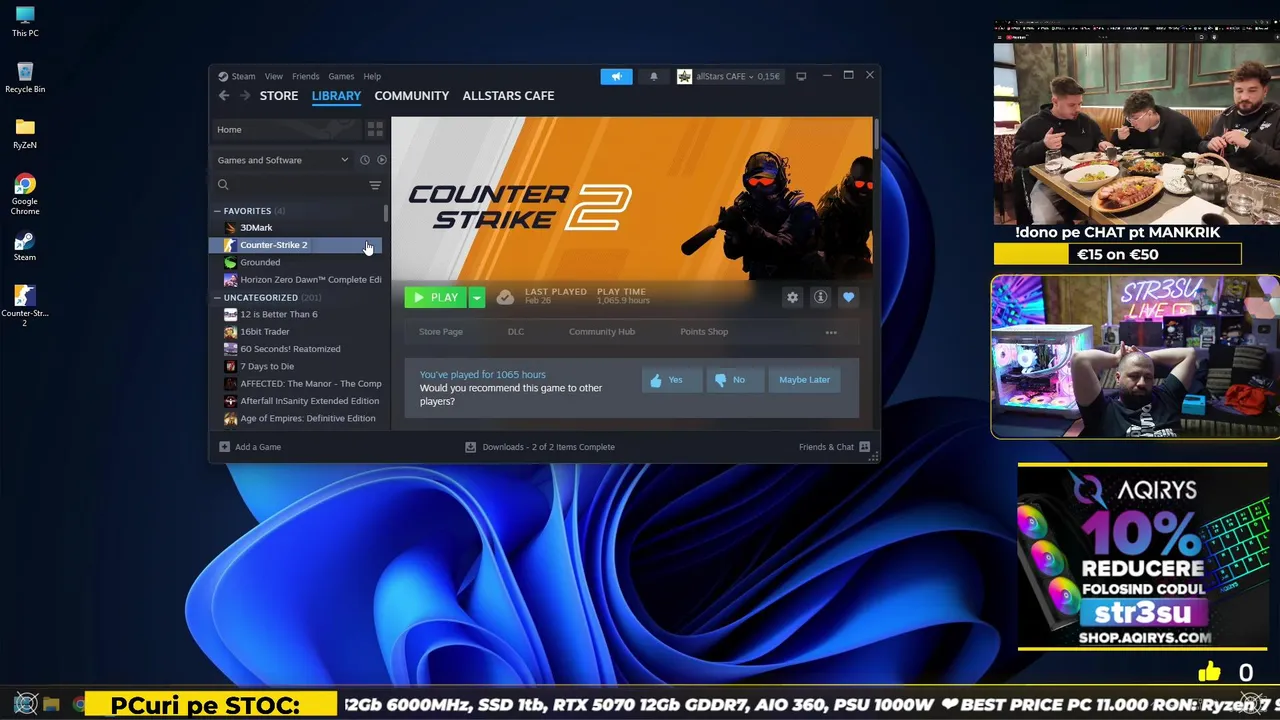Click the game list scrollbar thumb
This screenshot has width=1280, height=720.
click(386, 213)
